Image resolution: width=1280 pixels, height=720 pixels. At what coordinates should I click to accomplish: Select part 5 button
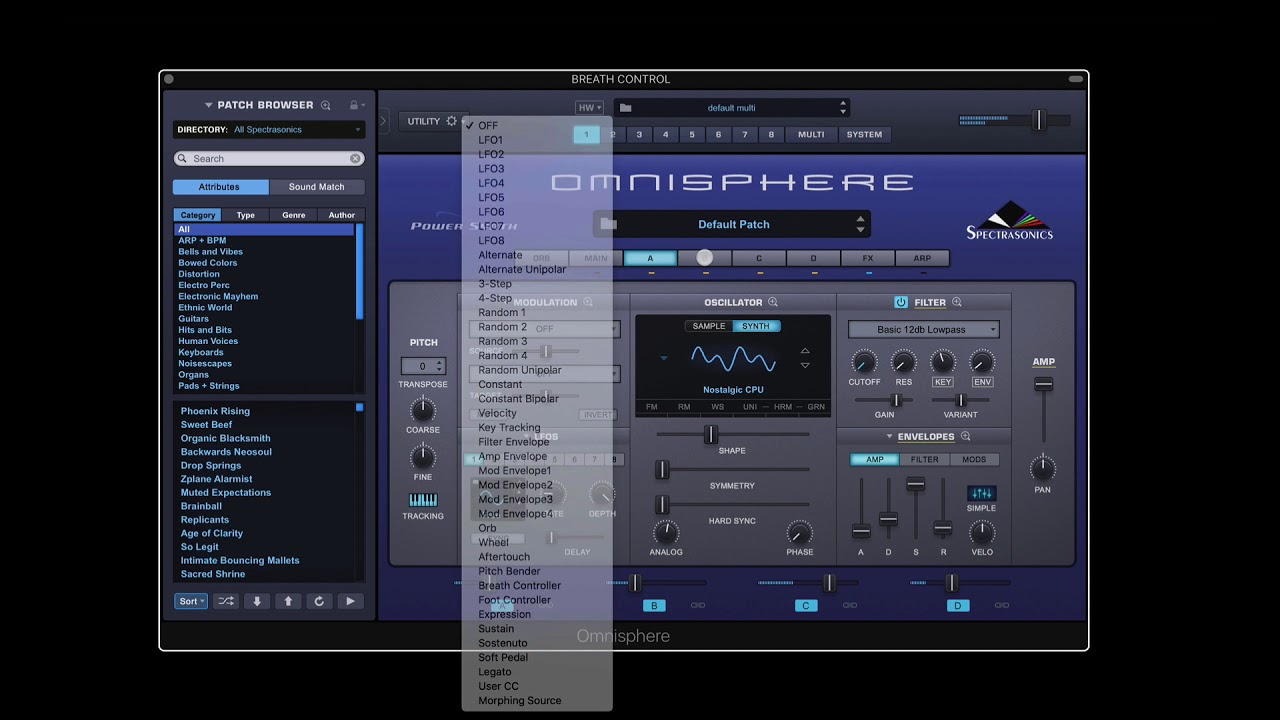coord(692,134)
